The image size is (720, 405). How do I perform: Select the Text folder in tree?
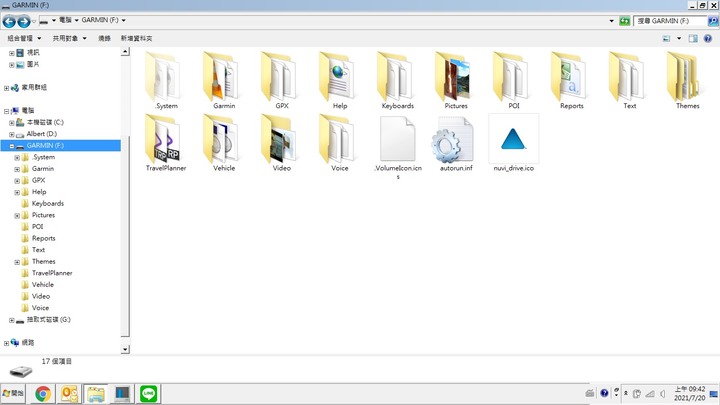[x=38, y=250]
